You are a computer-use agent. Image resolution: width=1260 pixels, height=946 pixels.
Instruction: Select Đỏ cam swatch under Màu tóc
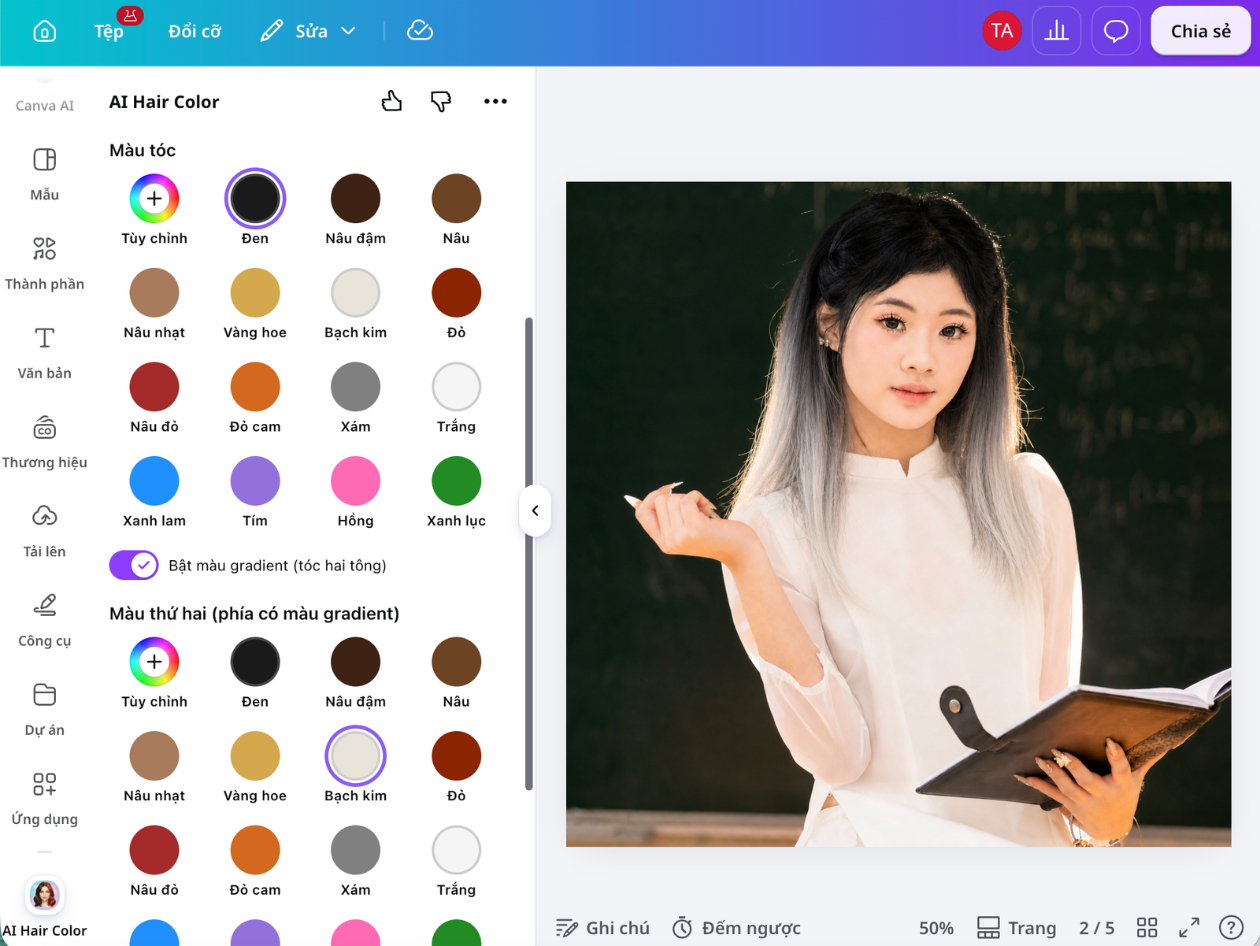[x=255, y=386]
